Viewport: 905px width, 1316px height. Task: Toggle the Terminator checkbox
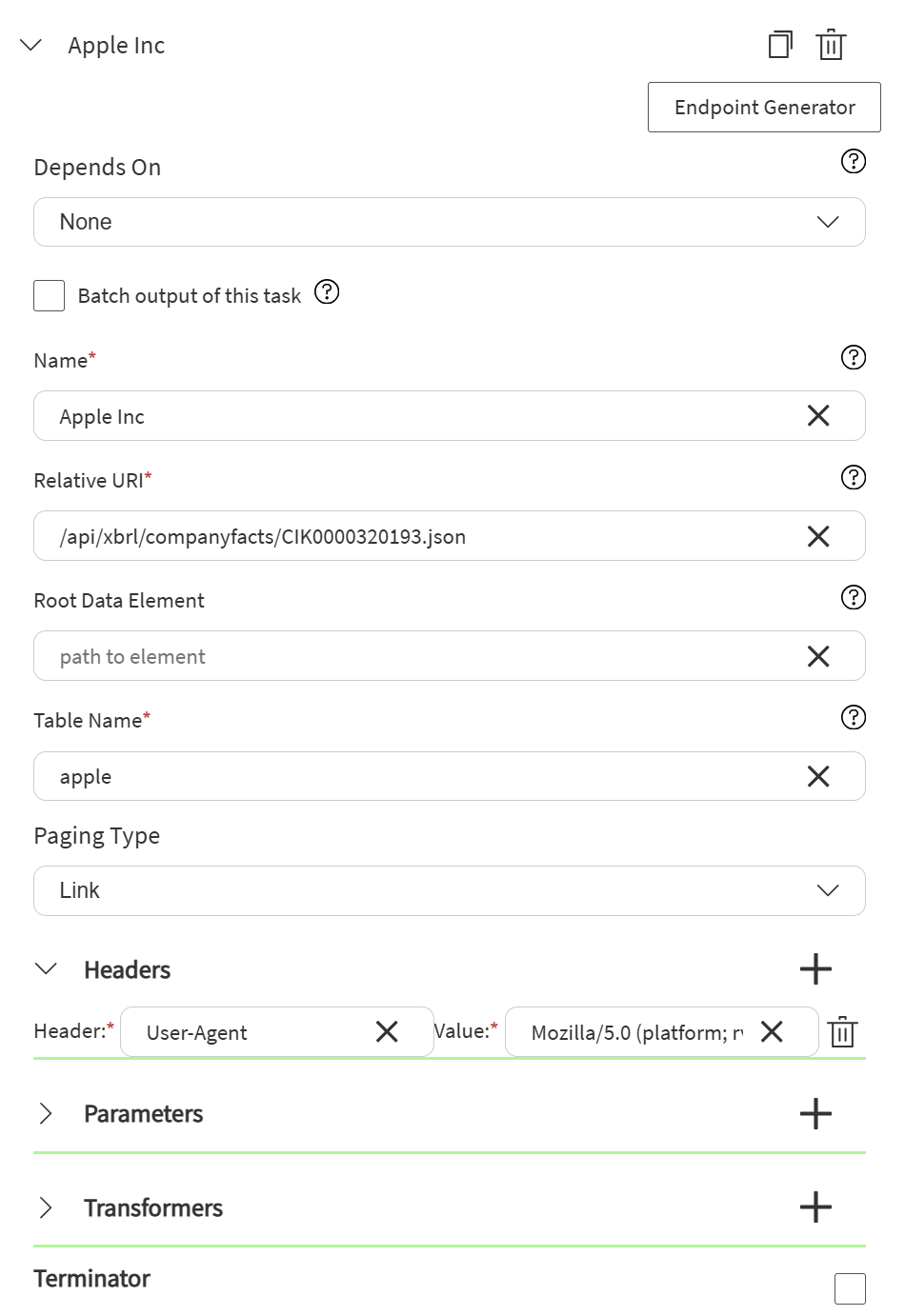[x=850, y=1288]
